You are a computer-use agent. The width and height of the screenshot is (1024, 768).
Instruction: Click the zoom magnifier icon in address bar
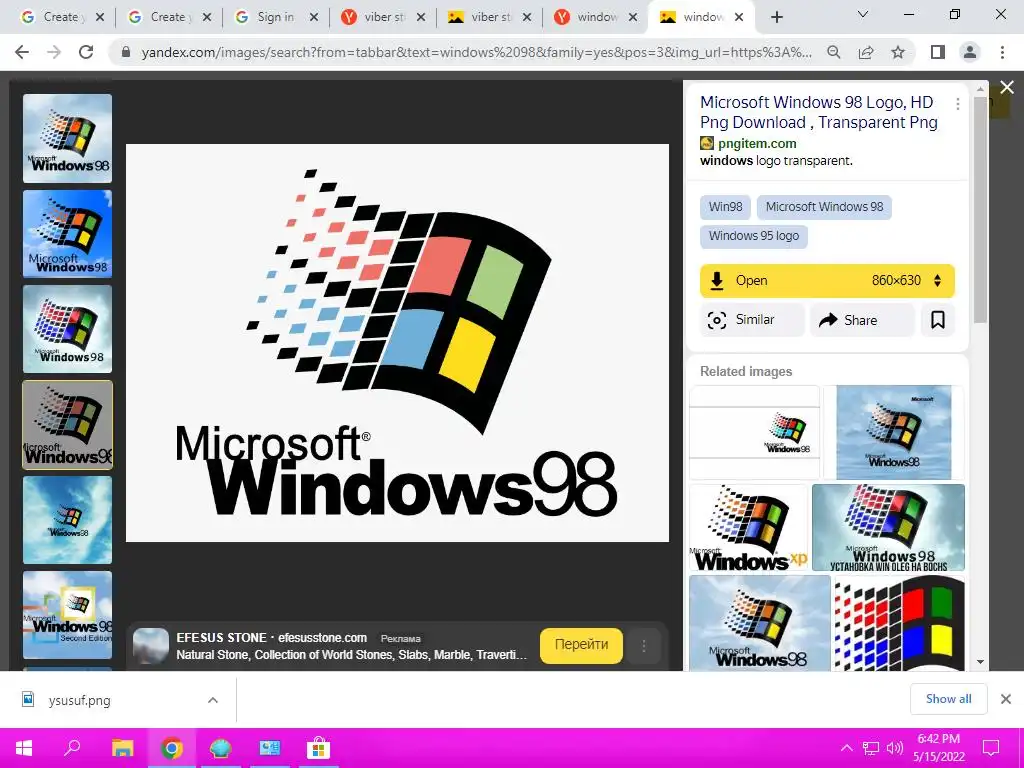coord(834,52)
